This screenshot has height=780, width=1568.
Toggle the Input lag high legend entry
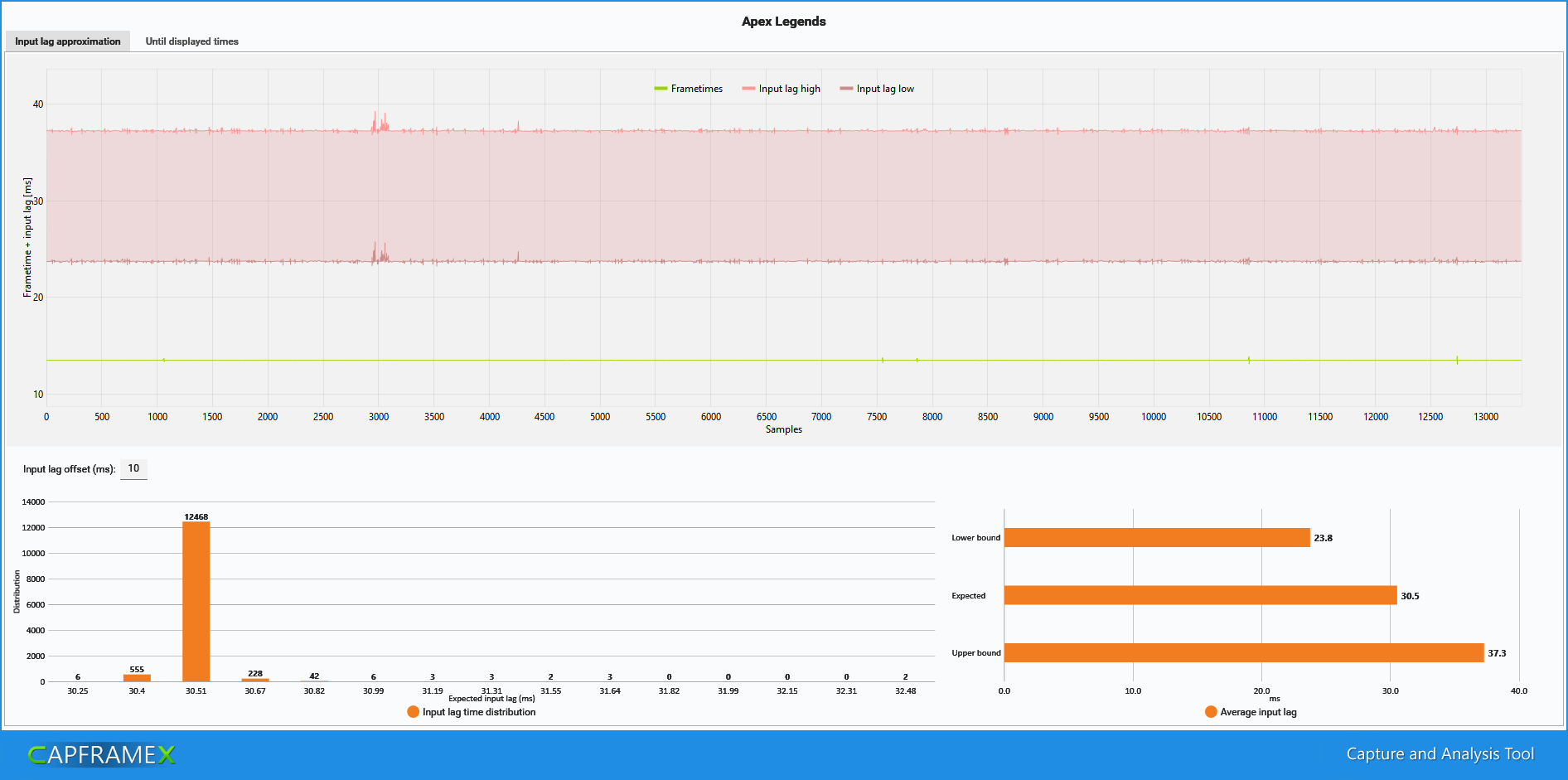[782, 89]
